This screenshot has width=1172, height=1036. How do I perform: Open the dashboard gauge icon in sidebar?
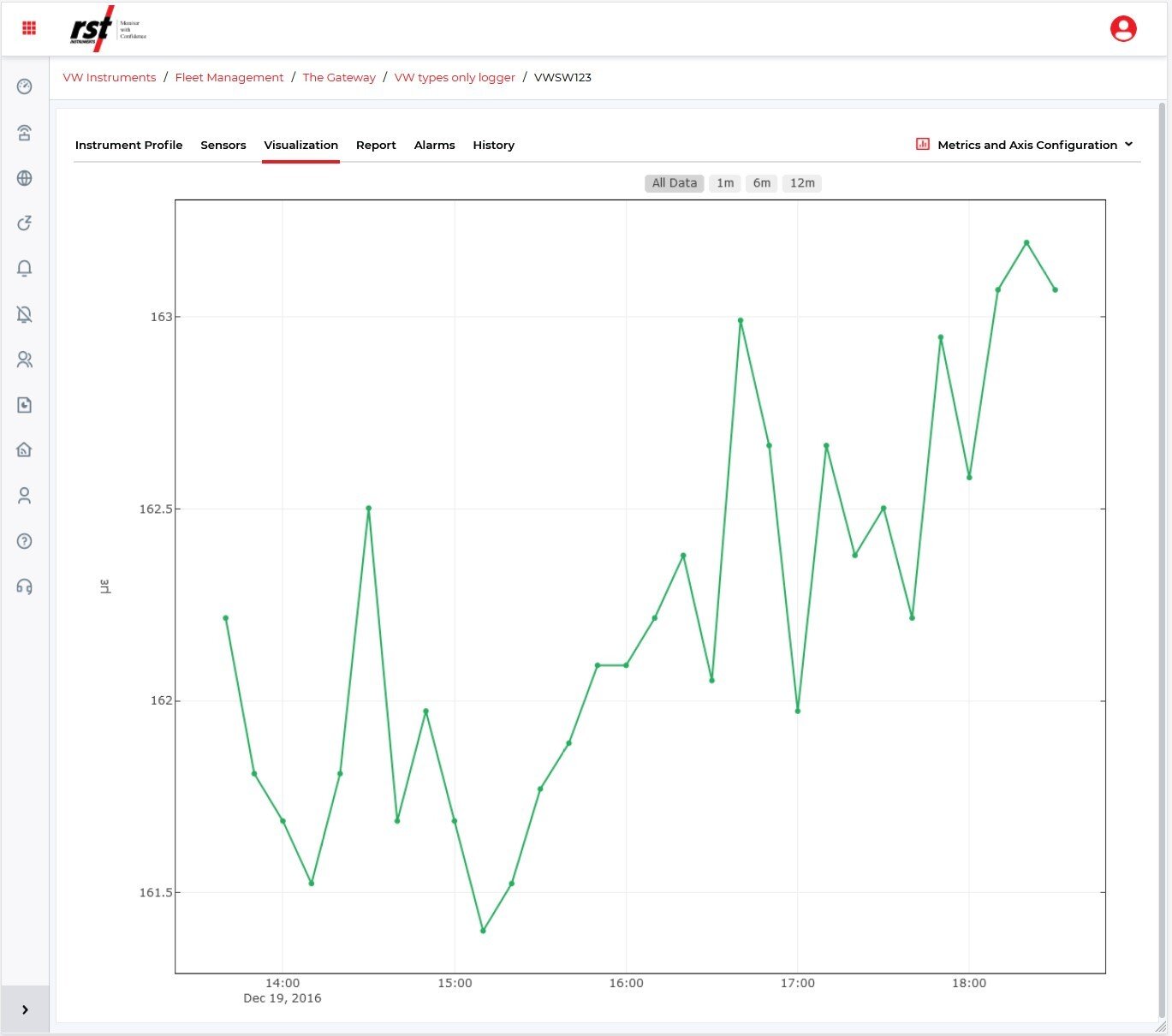point(25,86)
